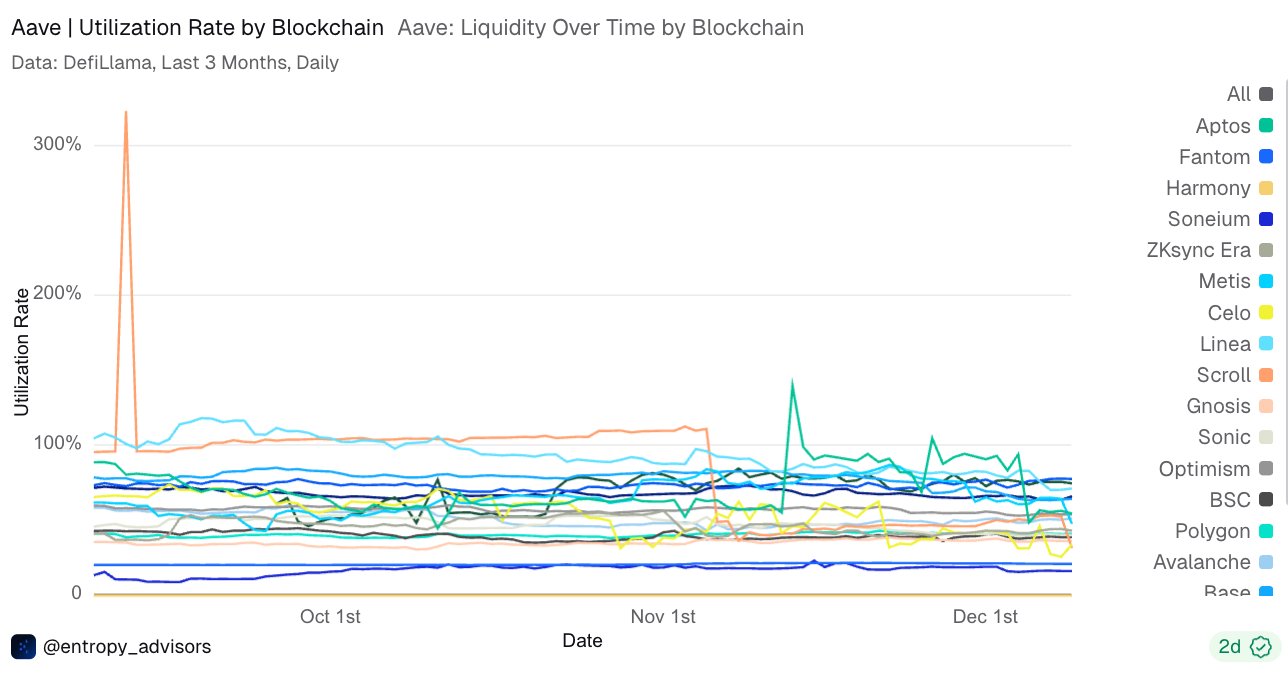Screen dimensions: 1288x674
Task: Select the Gnosis legend label
Action: (x=1218, y=406)
